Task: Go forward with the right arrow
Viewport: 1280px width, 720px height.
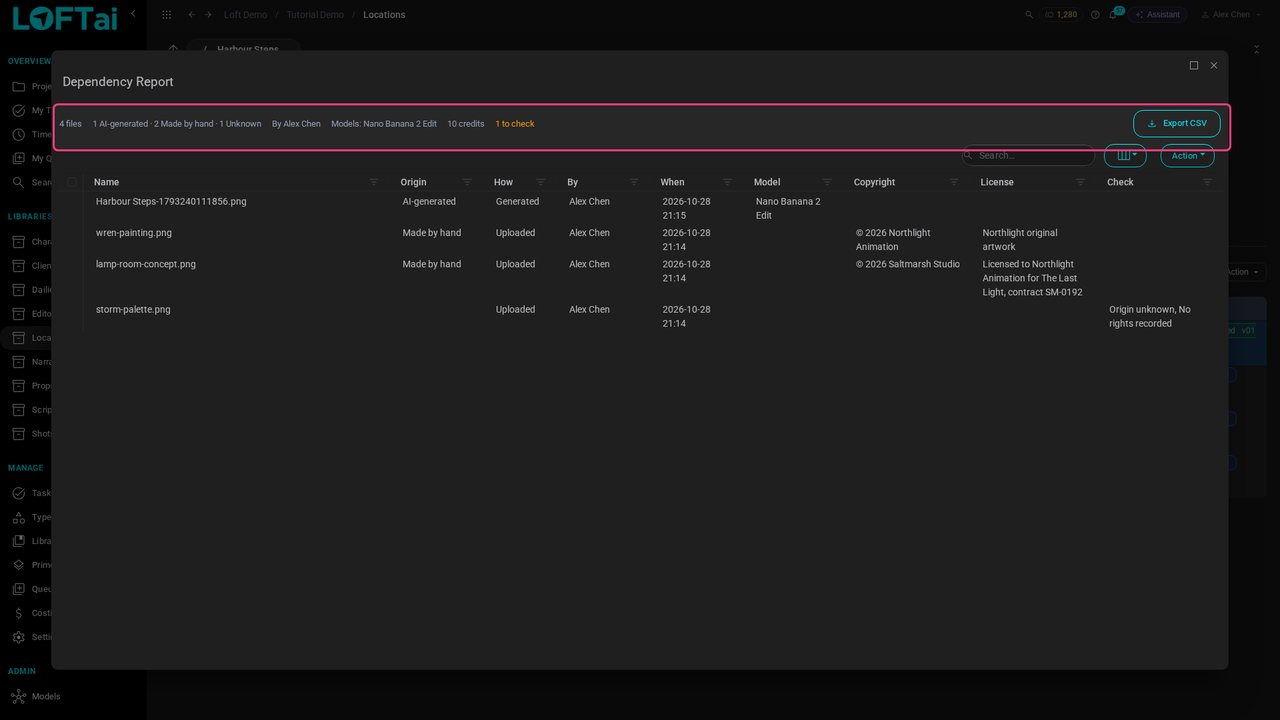Action: pos(208,15)
